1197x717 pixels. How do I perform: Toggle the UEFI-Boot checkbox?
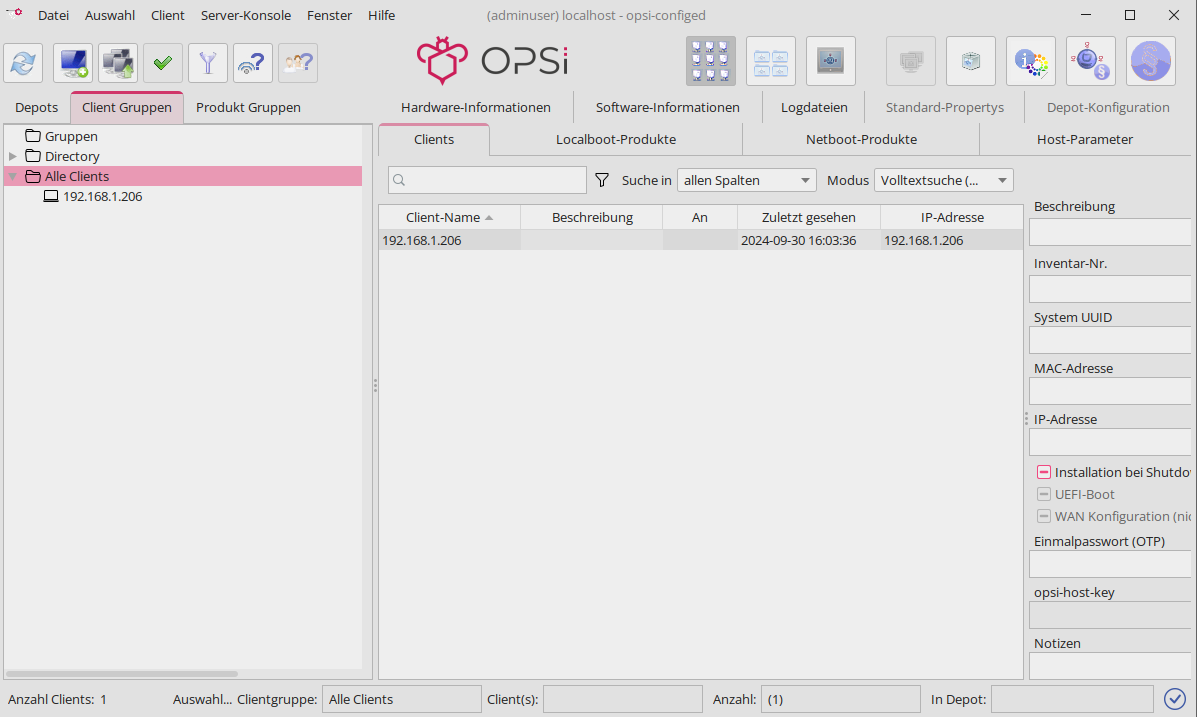click(x=1044, y=494)
